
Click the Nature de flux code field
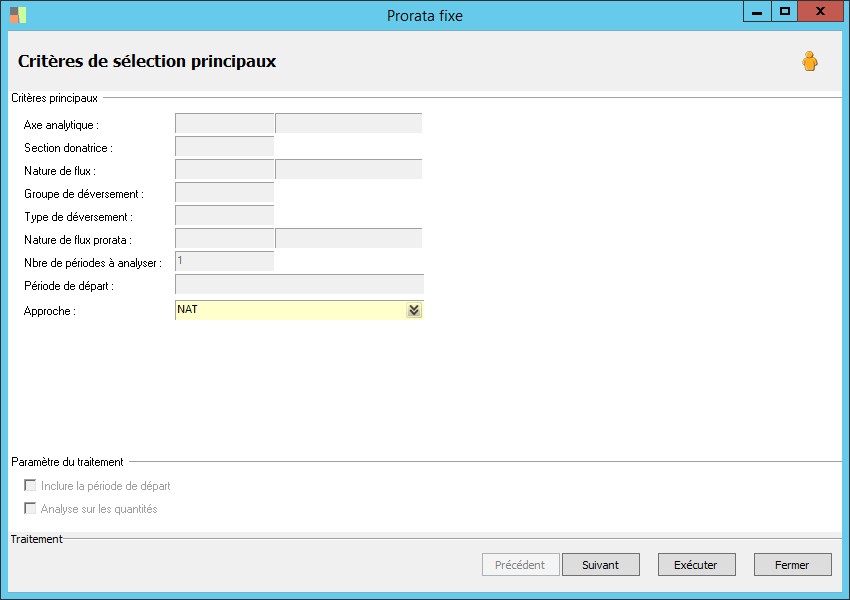tap(225, 170)
